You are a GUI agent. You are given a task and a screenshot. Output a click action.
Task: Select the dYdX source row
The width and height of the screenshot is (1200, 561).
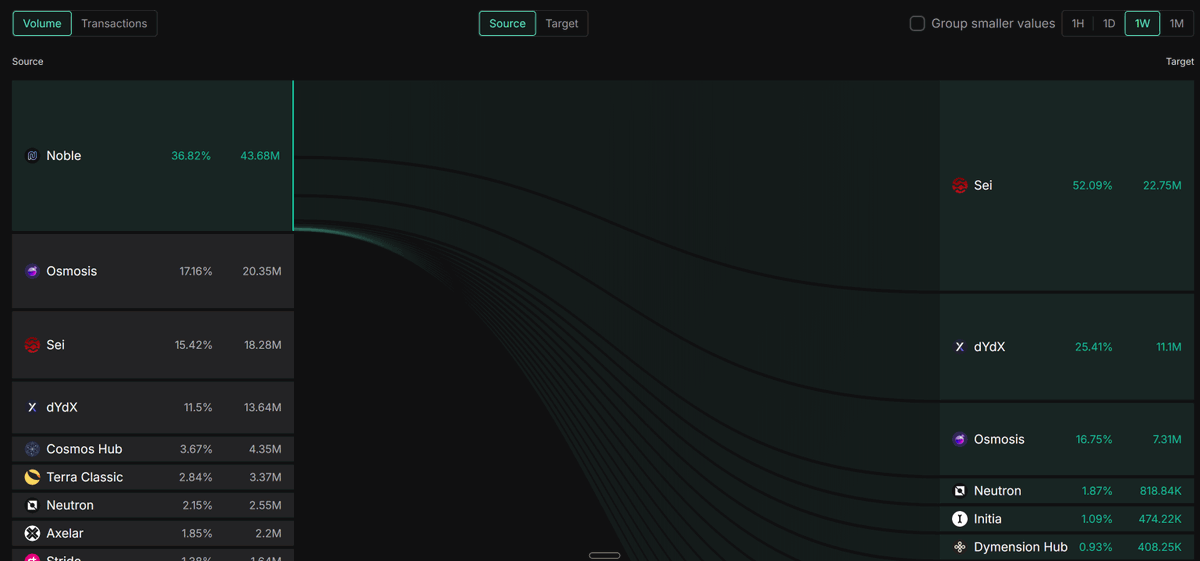click(x=153, y=407)
